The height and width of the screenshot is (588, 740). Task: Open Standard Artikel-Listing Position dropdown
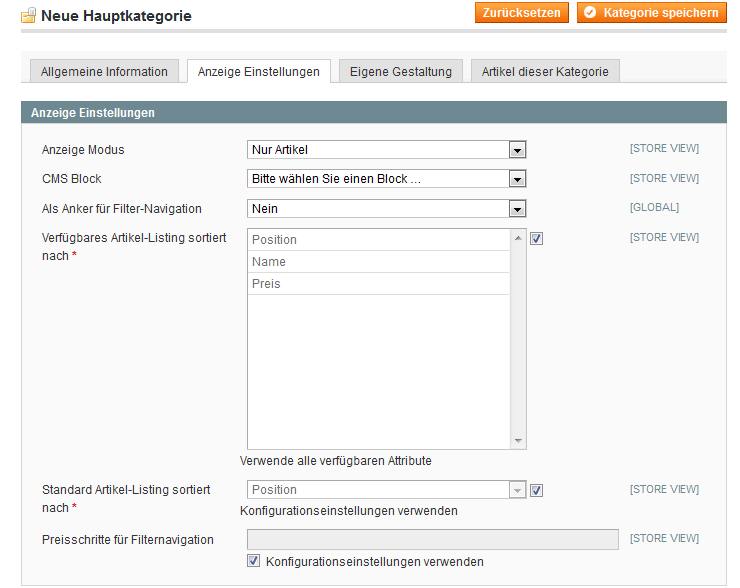pos(387,490)
